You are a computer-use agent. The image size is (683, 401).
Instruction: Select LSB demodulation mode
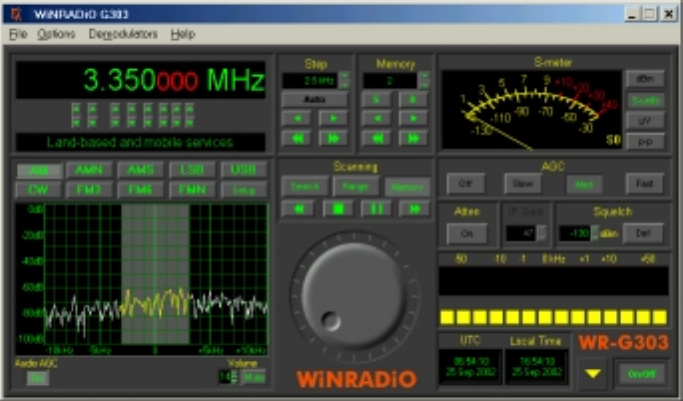192,170
